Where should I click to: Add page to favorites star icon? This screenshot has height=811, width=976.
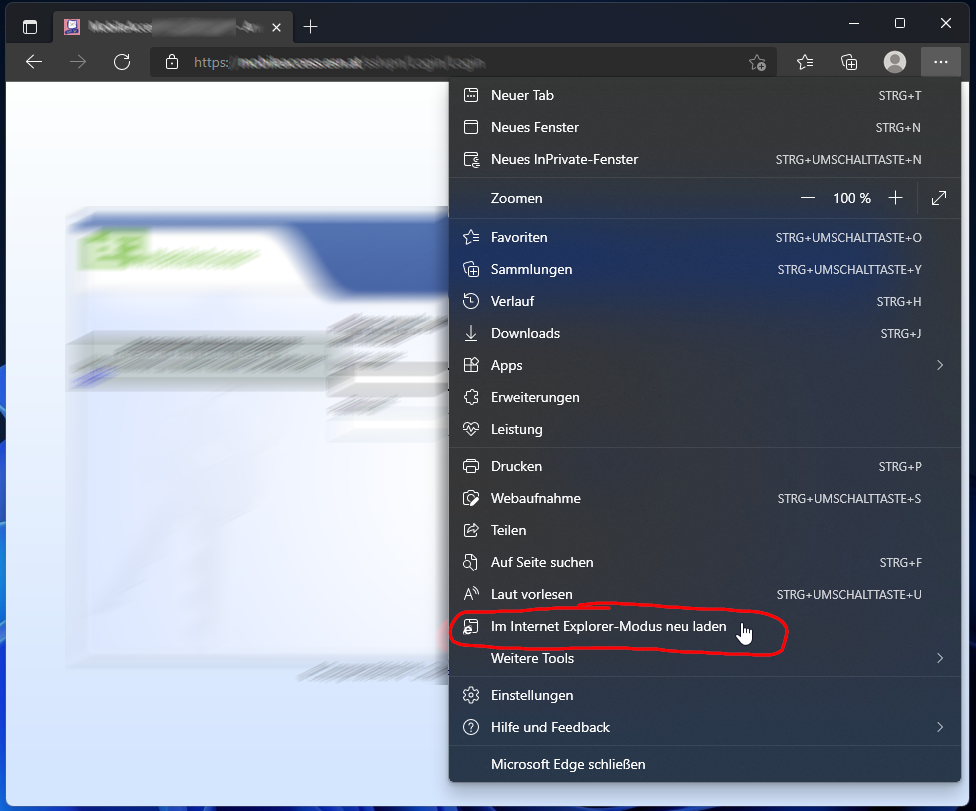click(757, 62)
